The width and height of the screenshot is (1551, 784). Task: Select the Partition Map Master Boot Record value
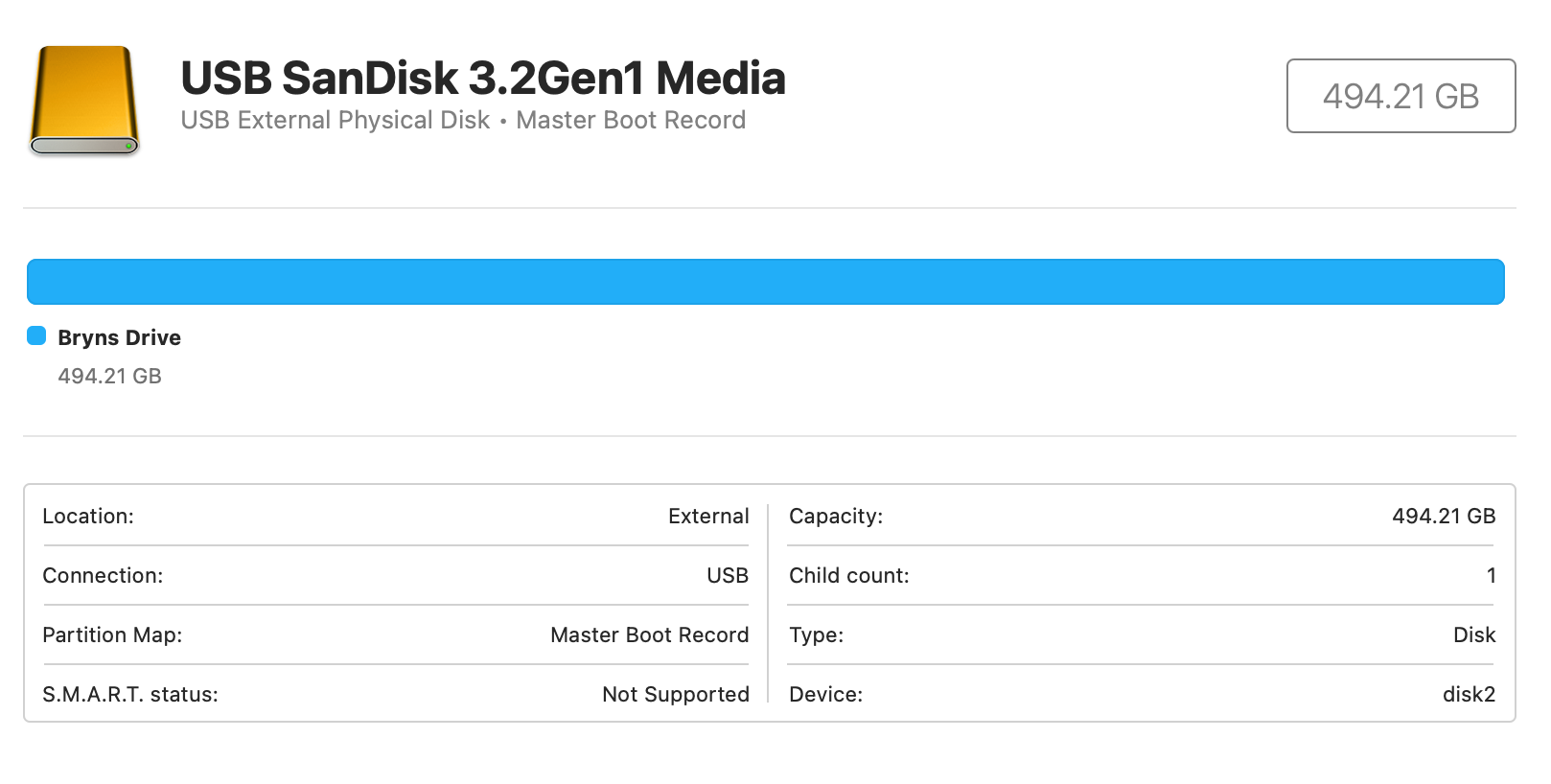649,634
